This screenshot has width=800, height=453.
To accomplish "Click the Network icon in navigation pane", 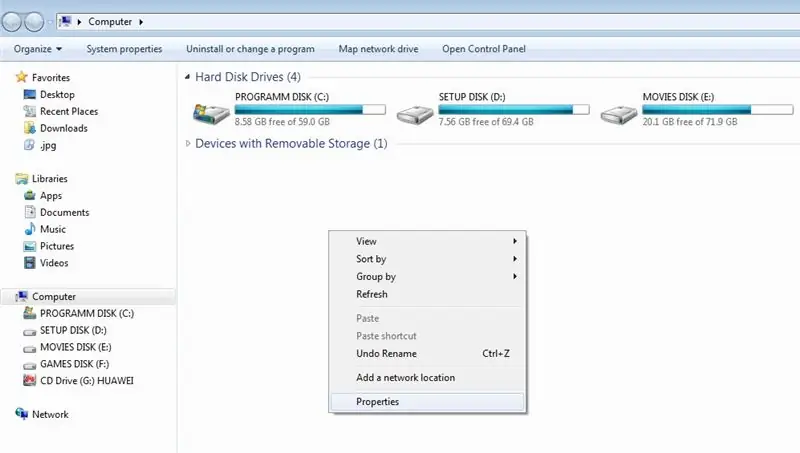I will click(21, 414).
